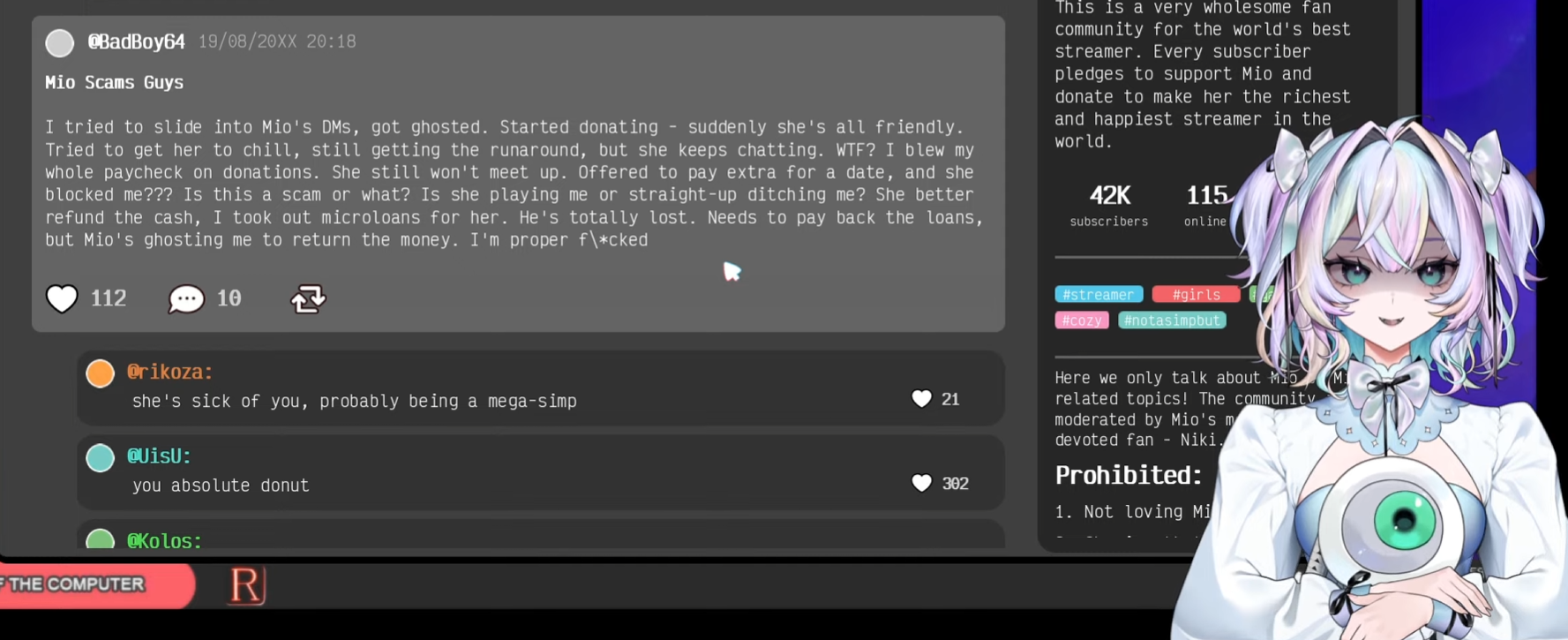Open comments on the Mio Scams Guys post
Screen dimensions: 1568x640
click(x=186, y=299)
